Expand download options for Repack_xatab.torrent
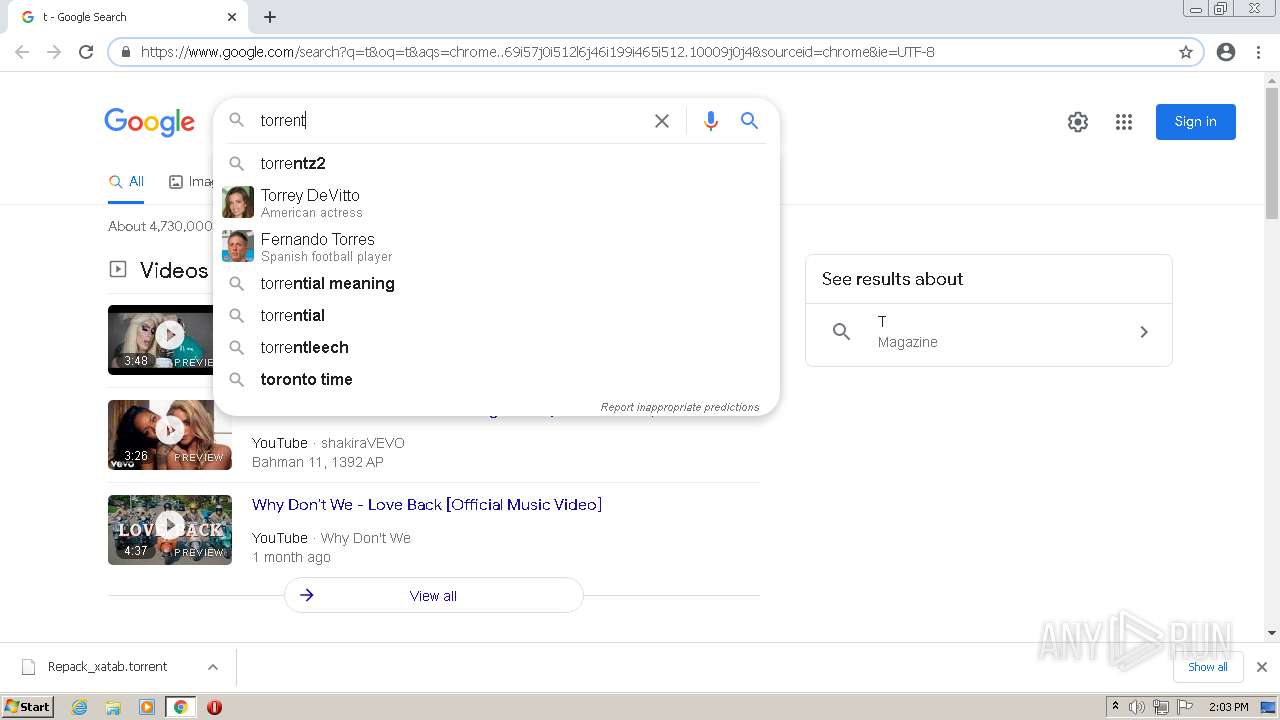 click(213, 667)
